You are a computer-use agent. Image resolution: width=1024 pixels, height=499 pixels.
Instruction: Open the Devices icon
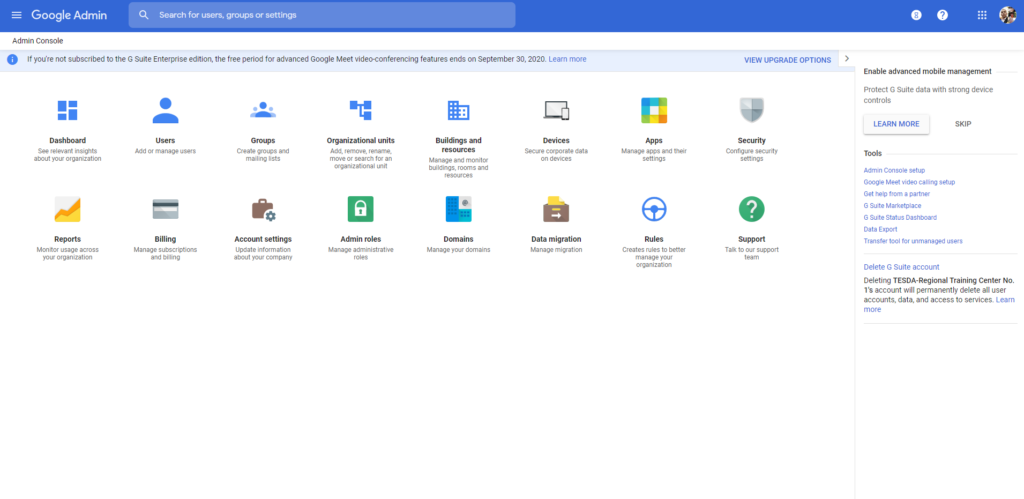[x=556, y=110]
